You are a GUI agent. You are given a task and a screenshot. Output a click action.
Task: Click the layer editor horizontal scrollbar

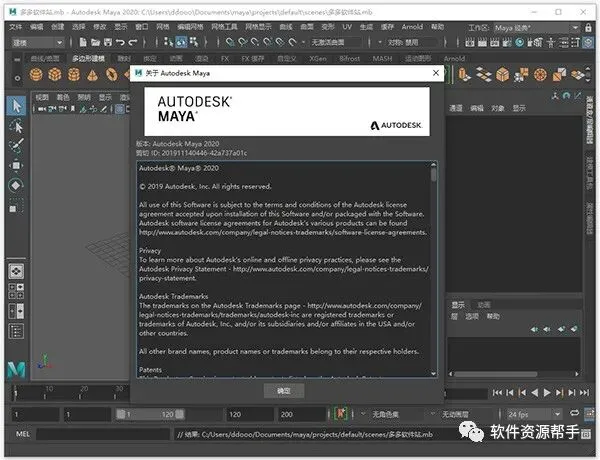coord(496,374)
